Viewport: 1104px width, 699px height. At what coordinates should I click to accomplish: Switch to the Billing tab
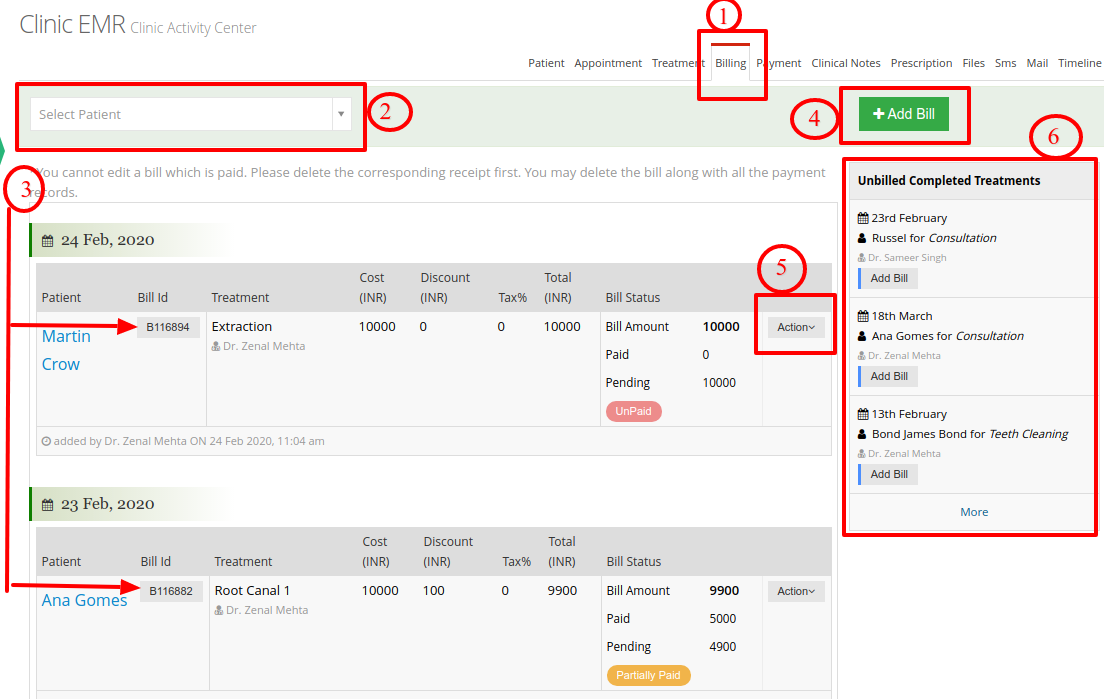click(730, 63)
